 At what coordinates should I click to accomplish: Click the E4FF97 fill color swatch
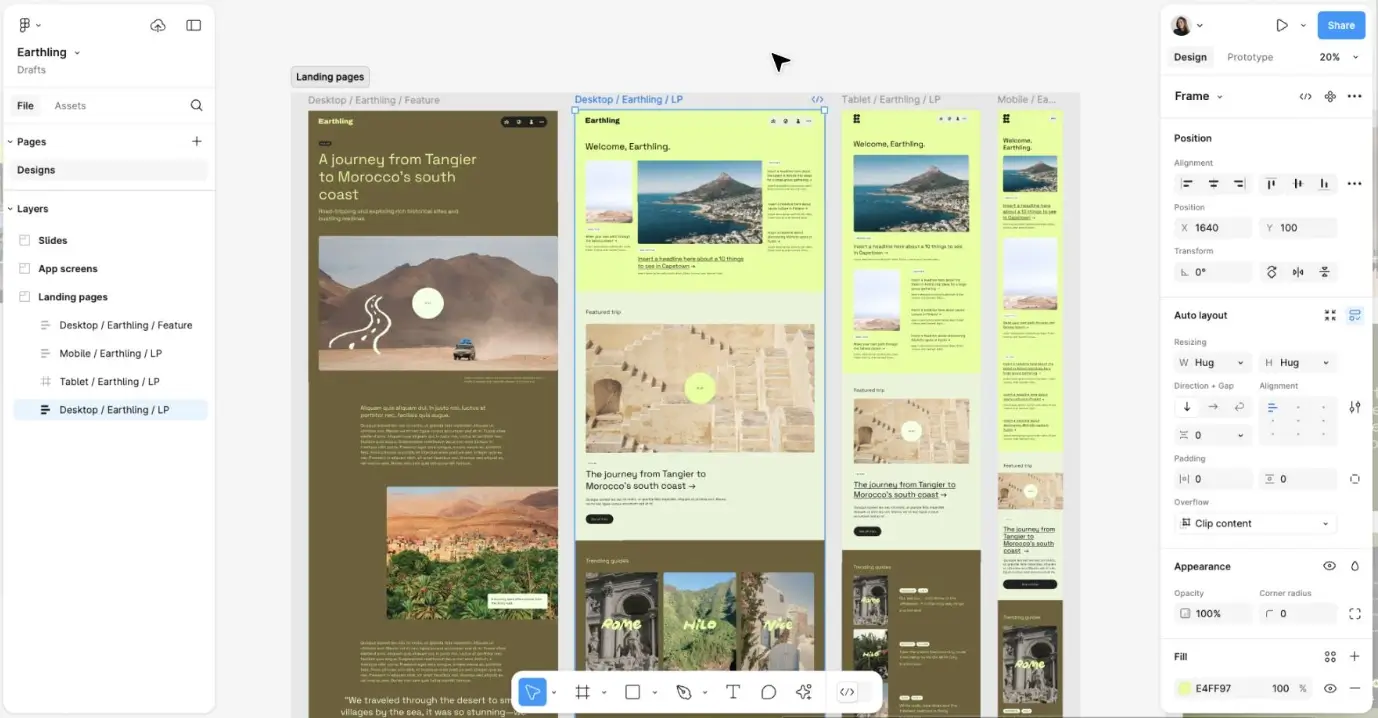pos(1185,688)
